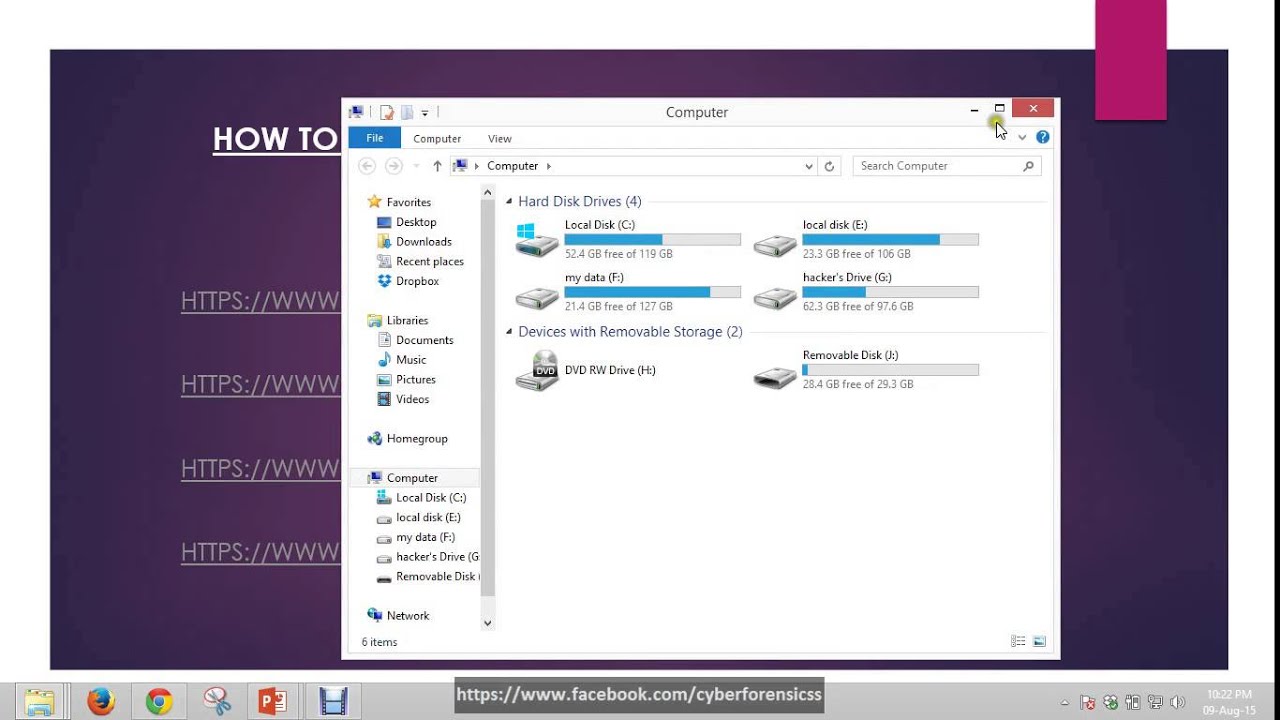The height and width of the screenshot is (720, 1280).
Task: Click the hacker's Drive (G:) usage bar
Action: [891, 292]
